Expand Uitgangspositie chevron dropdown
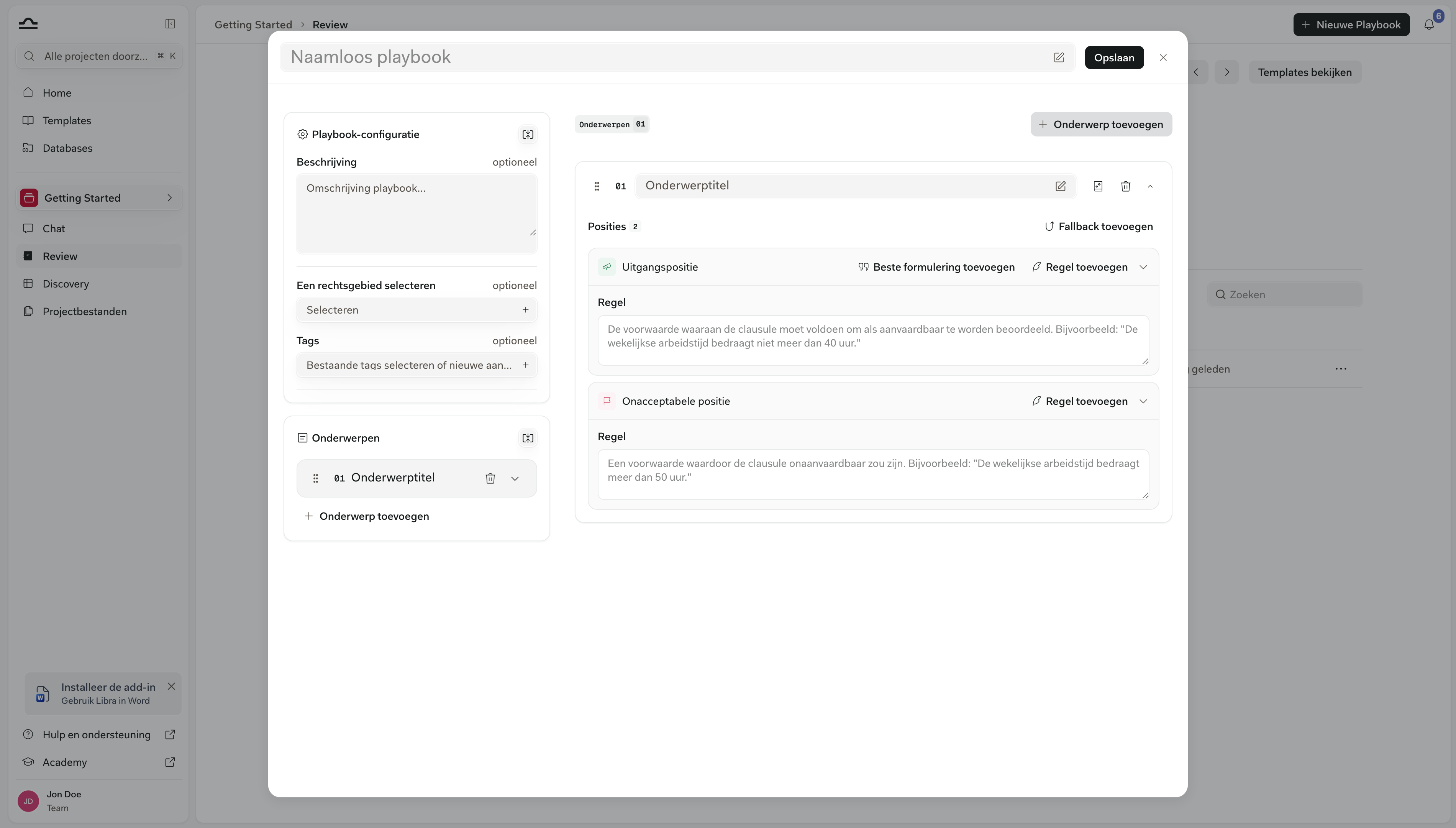 tap(1143, 267)
